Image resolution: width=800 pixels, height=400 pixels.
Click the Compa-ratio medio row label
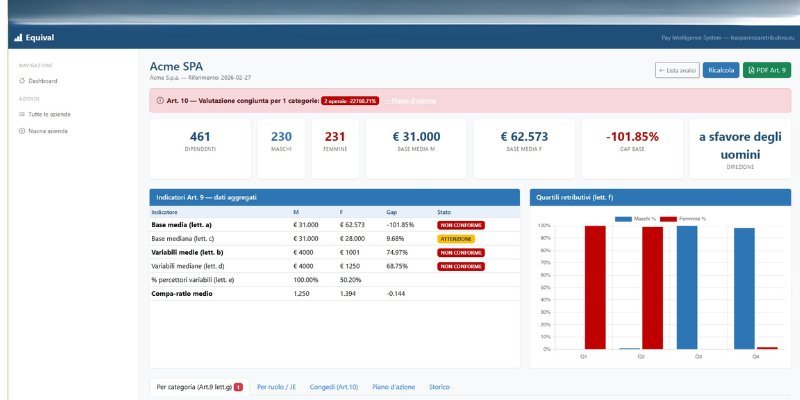coord(182,294)
